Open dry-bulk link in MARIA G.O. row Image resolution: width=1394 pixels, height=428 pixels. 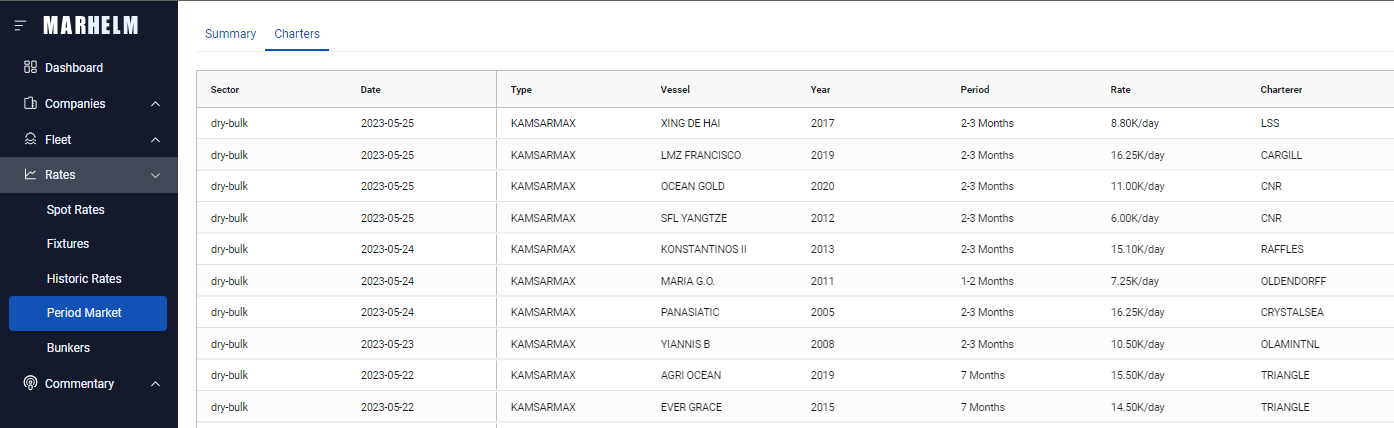[229, 281]
